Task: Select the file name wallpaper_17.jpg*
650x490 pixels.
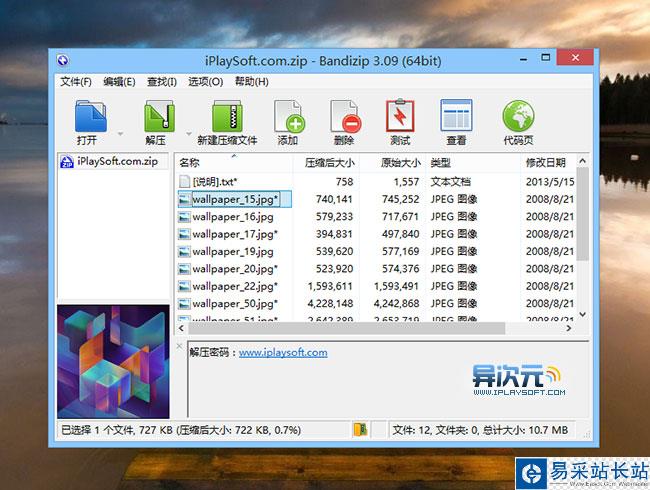Action: tap(235, 234)
